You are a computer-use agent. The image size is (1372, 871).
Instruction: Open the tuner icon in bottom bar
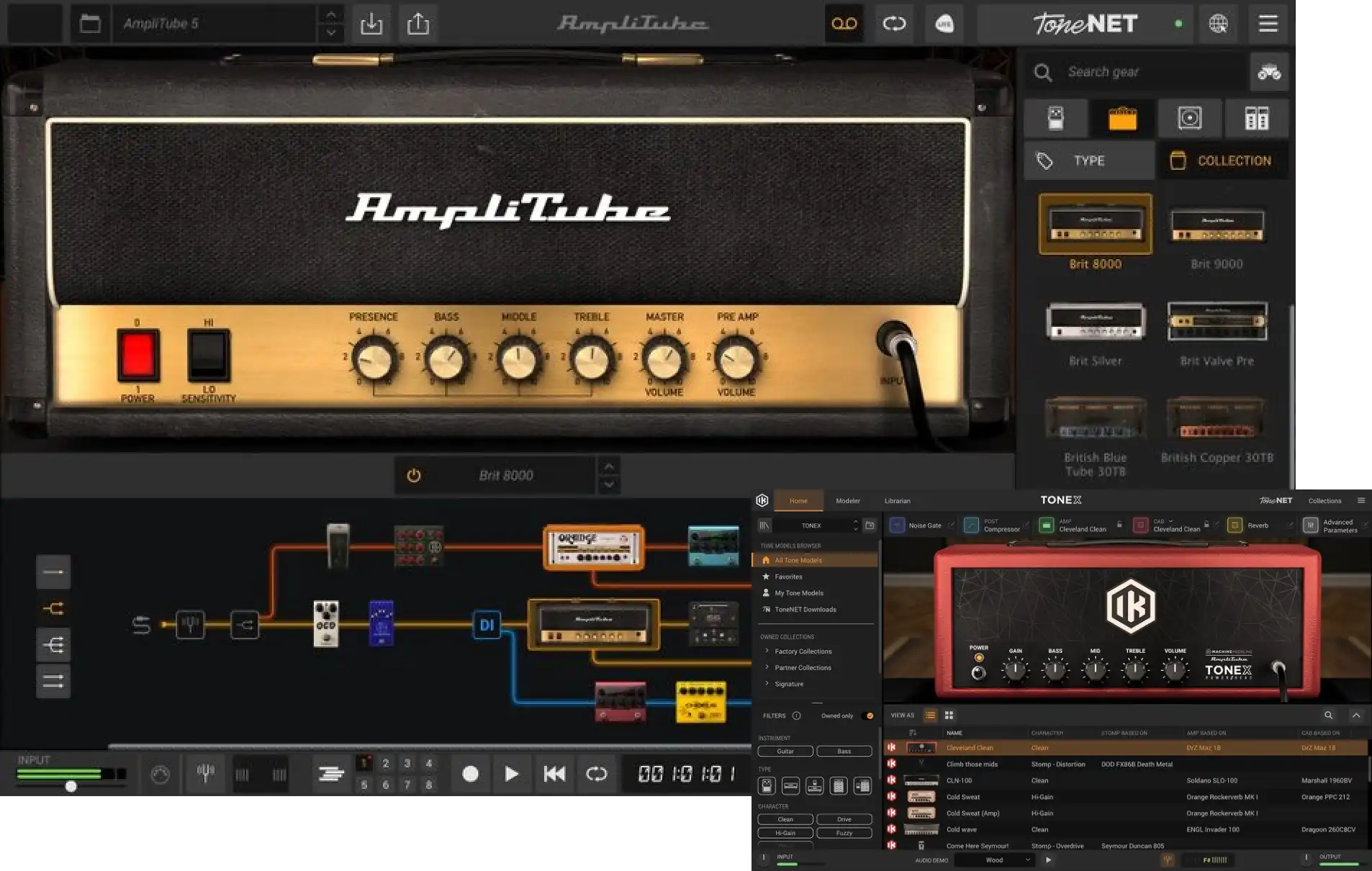click(x=206, y=774)
